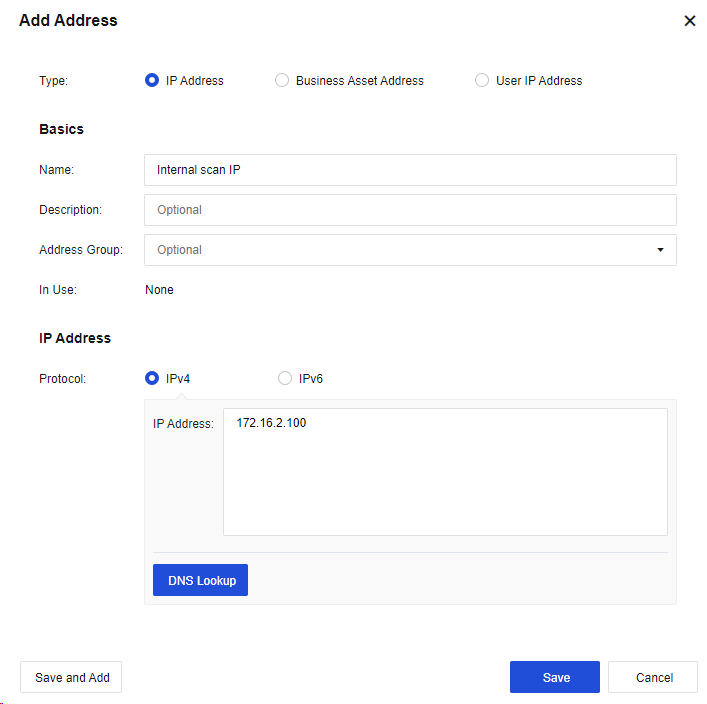
Task: Click the Address Group field label
Action: 80,250
